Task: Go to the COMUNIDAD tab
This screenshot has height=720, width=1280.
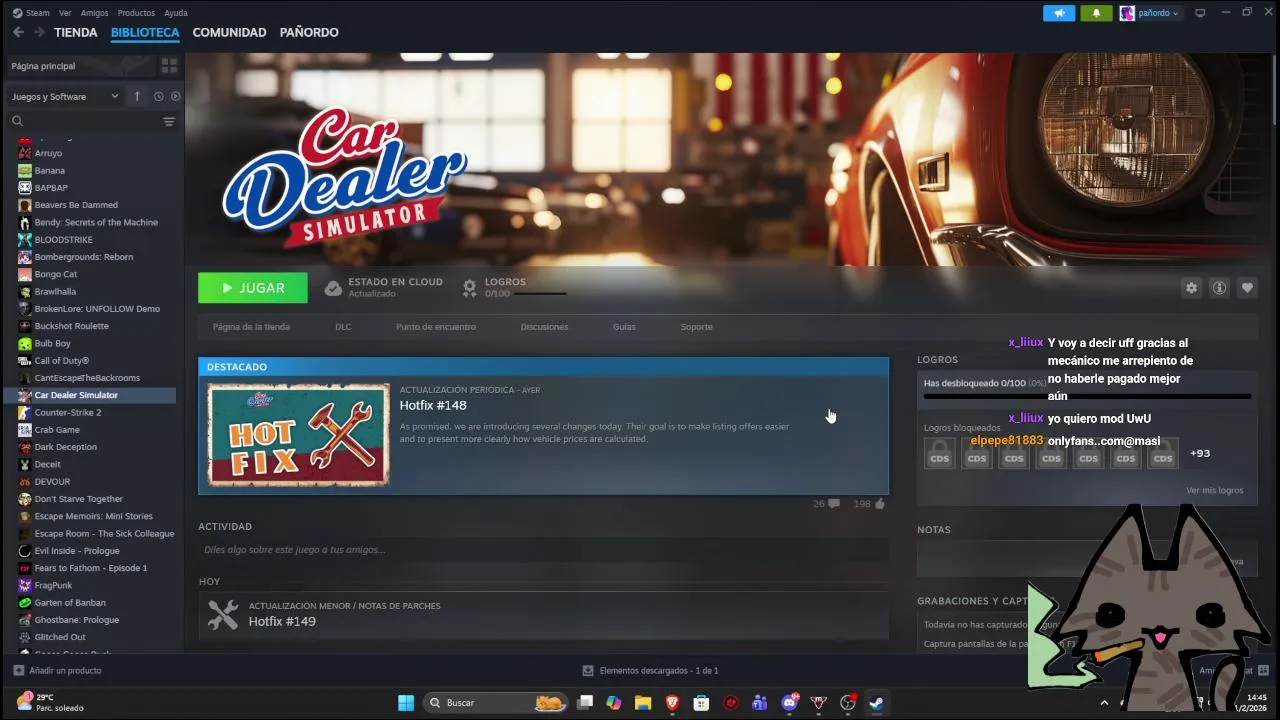Action: [229, 32]
